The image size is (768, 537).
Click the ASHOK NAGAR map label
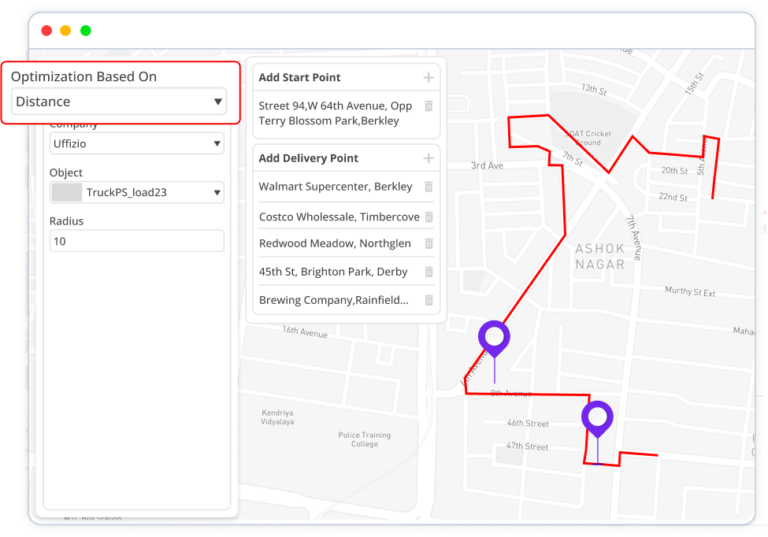point(600,256)
